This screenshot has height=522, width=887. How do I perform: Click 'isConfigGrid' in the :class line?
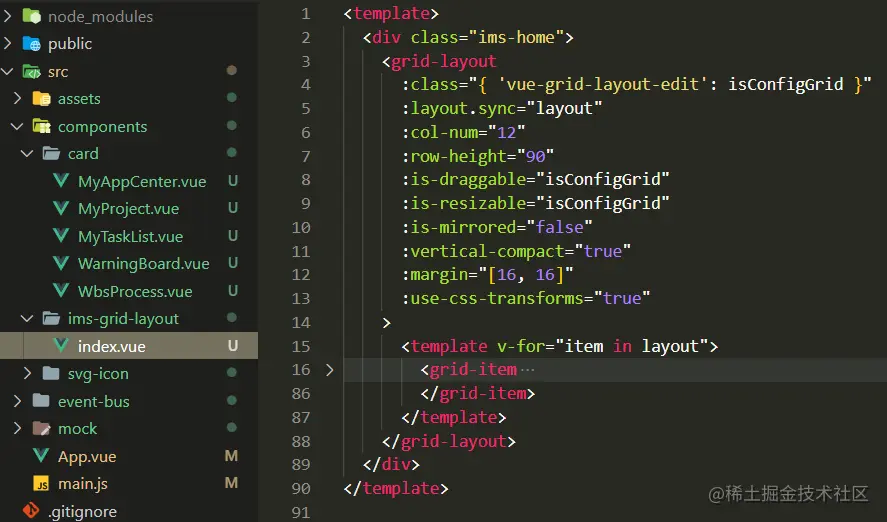tap(786, 85)
